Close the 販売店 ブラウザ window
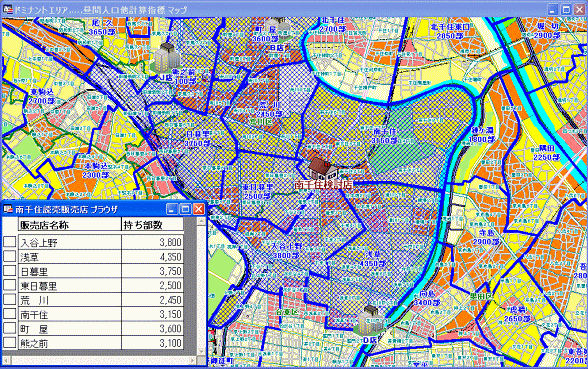The width and height of the screenshot is (588, 369). pos(198,209)
